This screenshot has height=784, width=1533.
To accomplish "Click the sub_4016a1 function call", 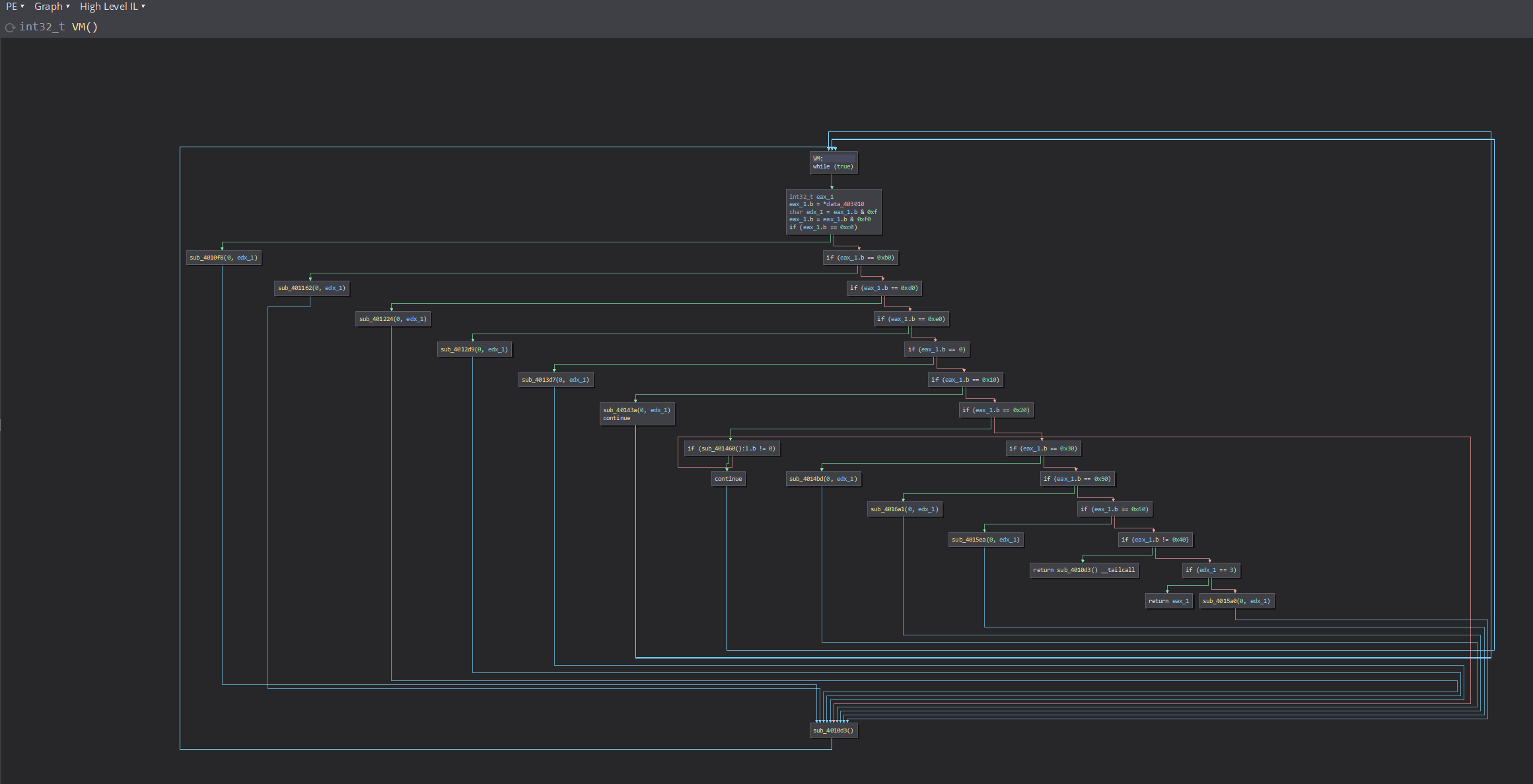I will 904,509.
